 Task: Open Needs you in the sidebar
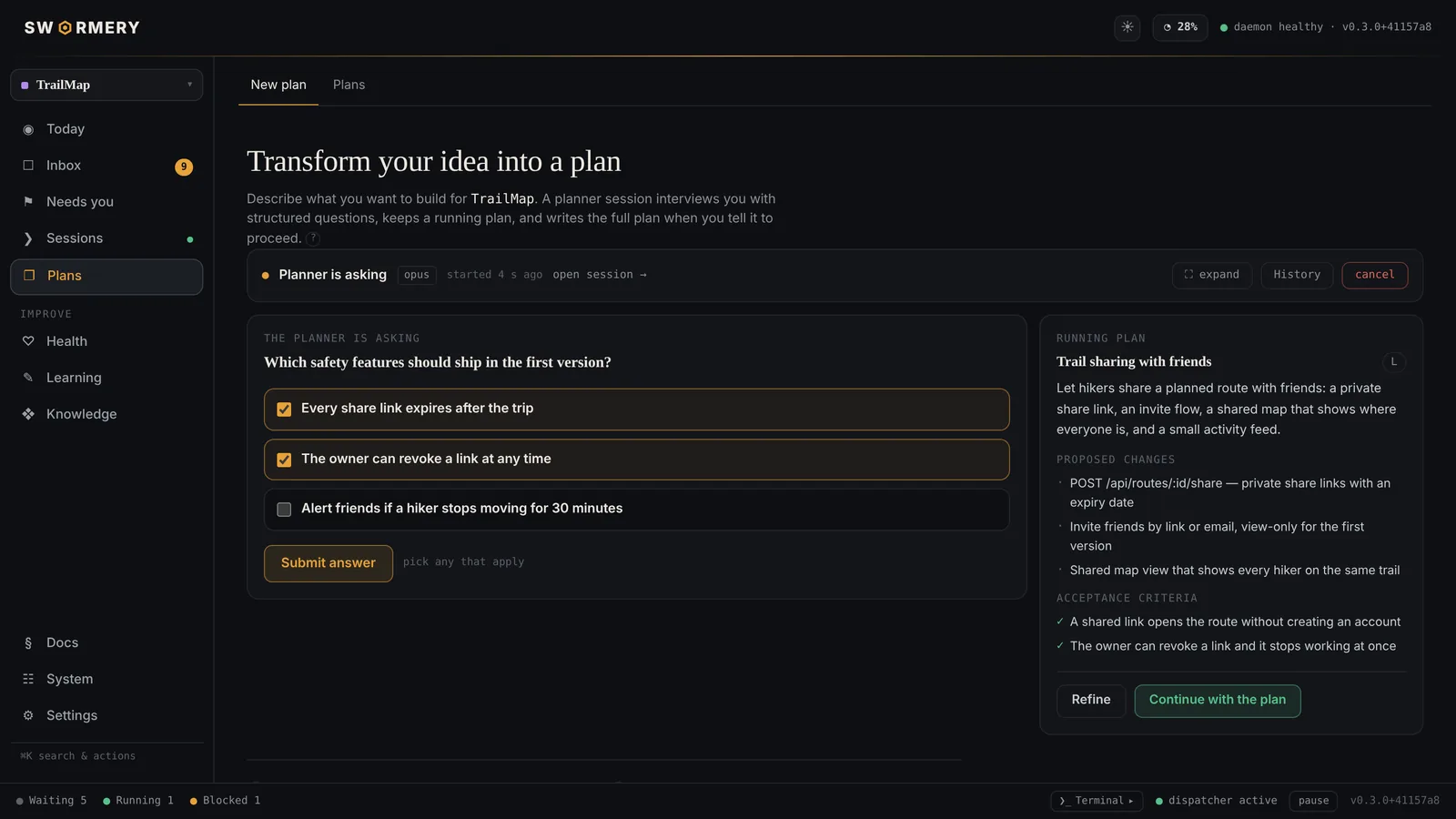pos(106,202)
